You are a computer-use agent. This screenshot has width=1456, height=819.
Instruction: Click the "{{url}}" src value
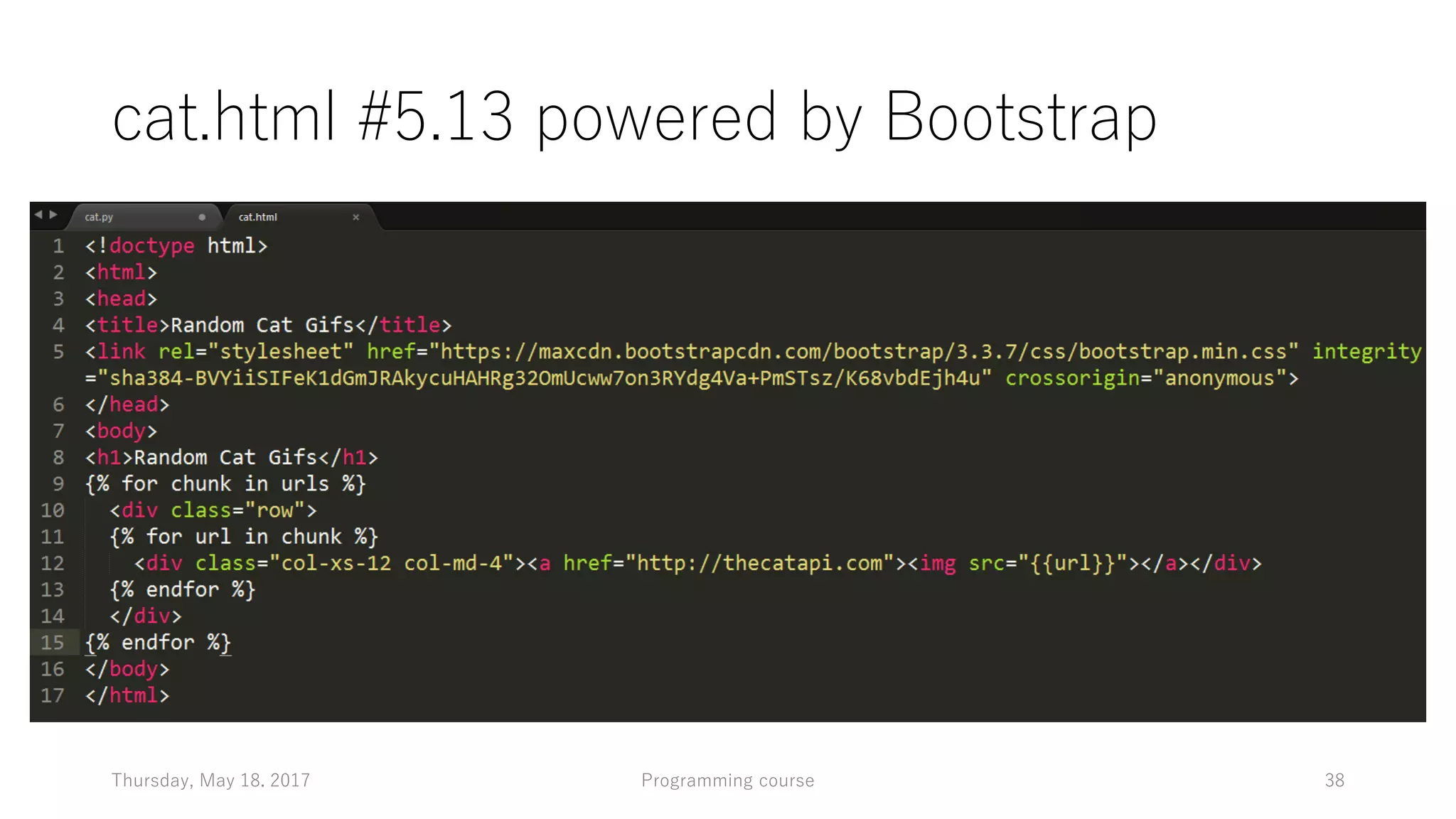(1072, 564)
